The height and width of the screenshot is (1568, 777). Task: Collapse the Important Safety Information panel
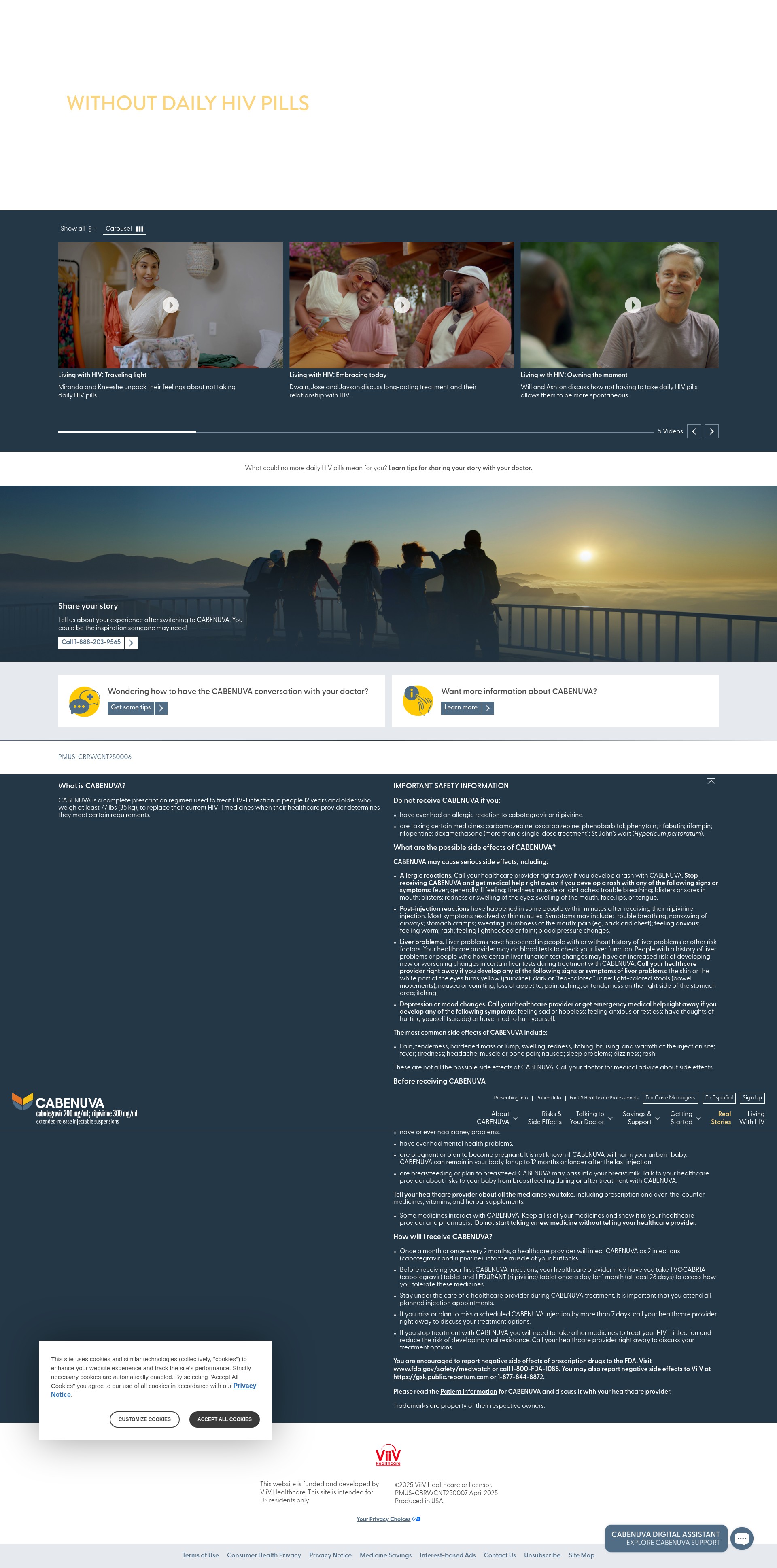(711, 781)
